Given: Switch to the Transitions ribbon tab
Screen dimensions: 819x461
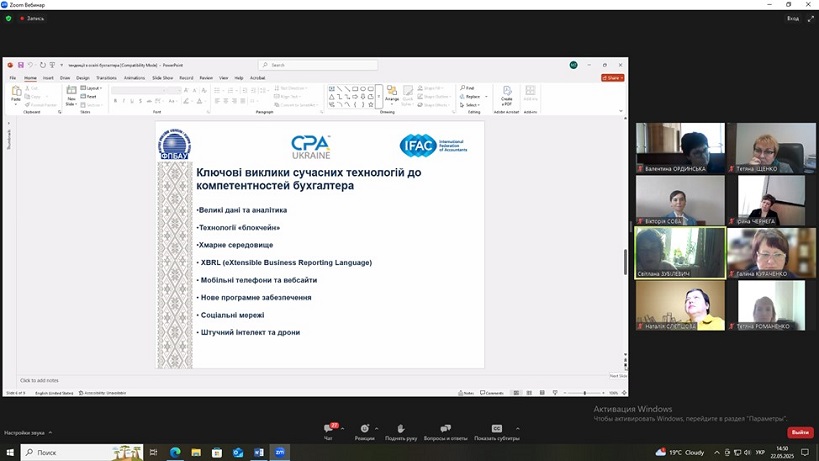Looking at the screenshot, I should 106,78.
